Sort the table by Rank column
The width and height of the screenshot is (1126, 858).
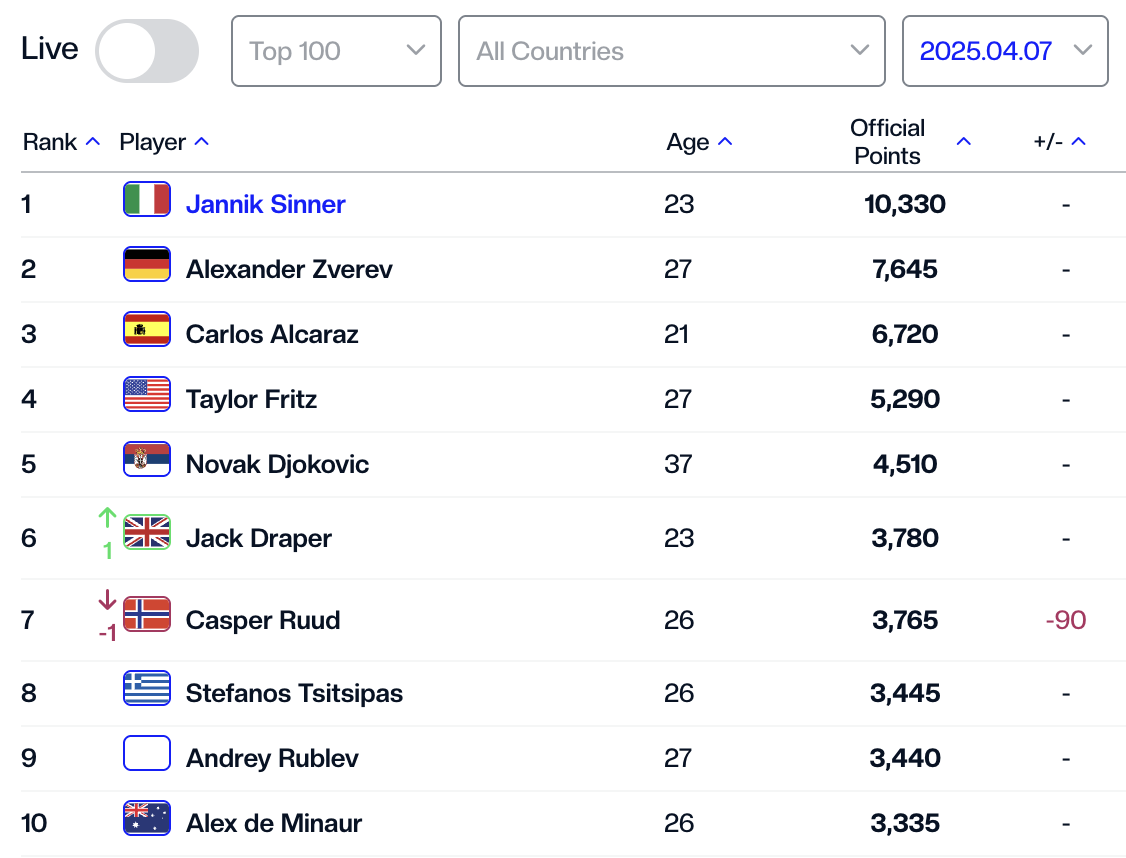pyautogui.click(x=61, y=142)
